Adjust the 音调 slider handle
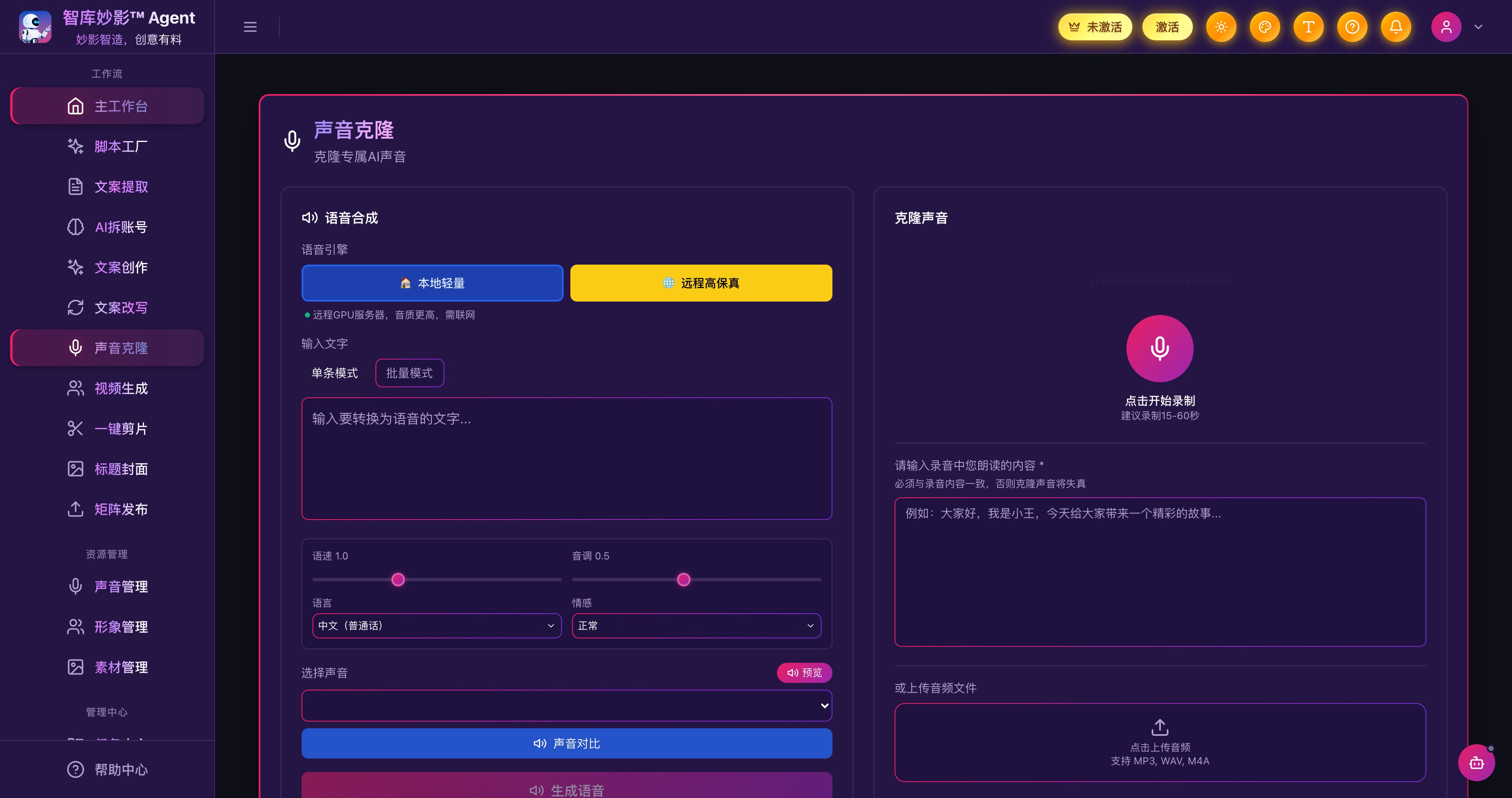The height and width of the screenshot is (798, 1512). [683, 580]
